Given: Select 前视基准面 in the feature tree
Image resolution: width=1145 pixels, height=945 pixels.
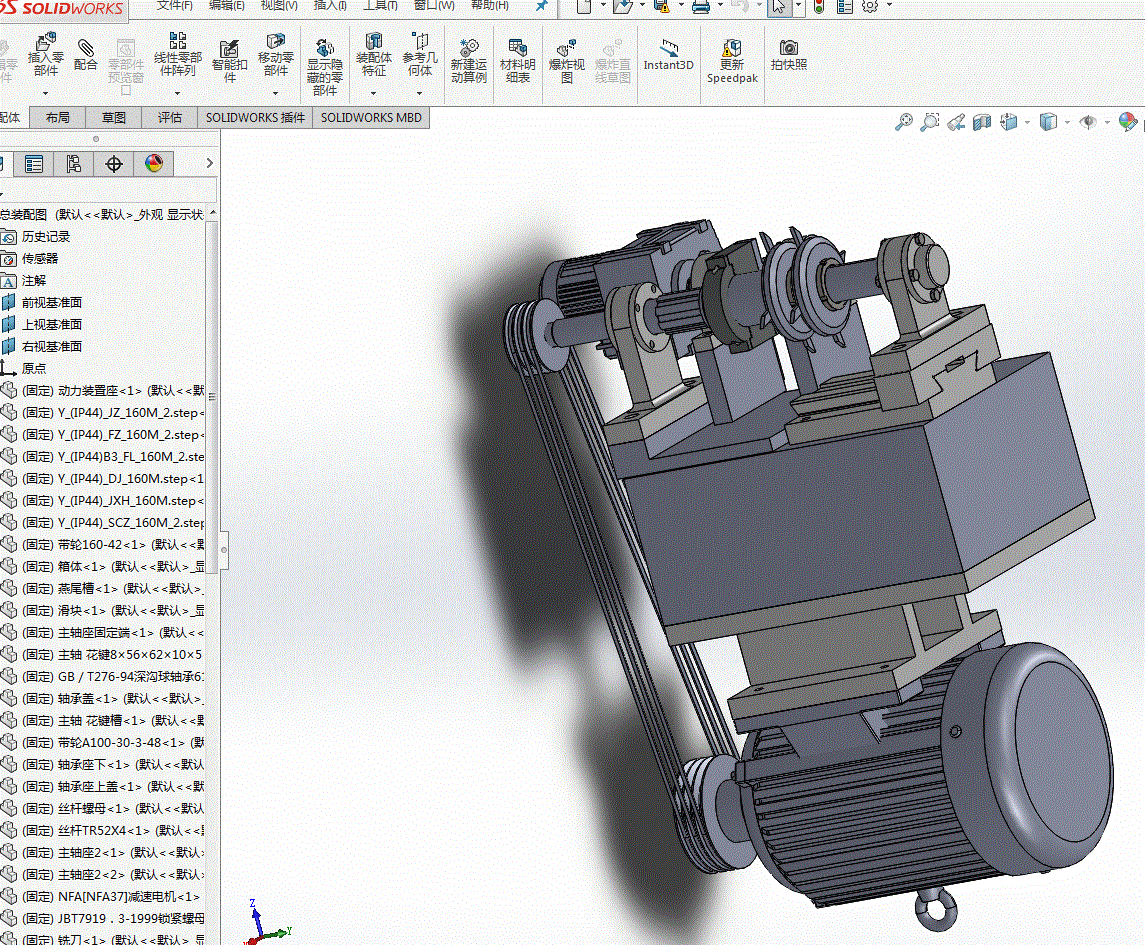Looking at the screenshot, I should click(x=51, y=302).
